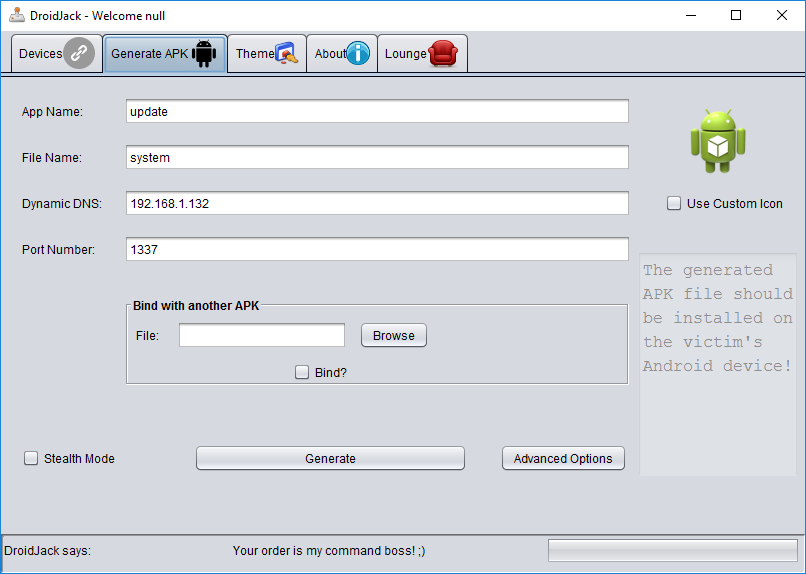Click the 'Port Number:' label
This screenshot has width=806, height=574.
coord(59,249)
